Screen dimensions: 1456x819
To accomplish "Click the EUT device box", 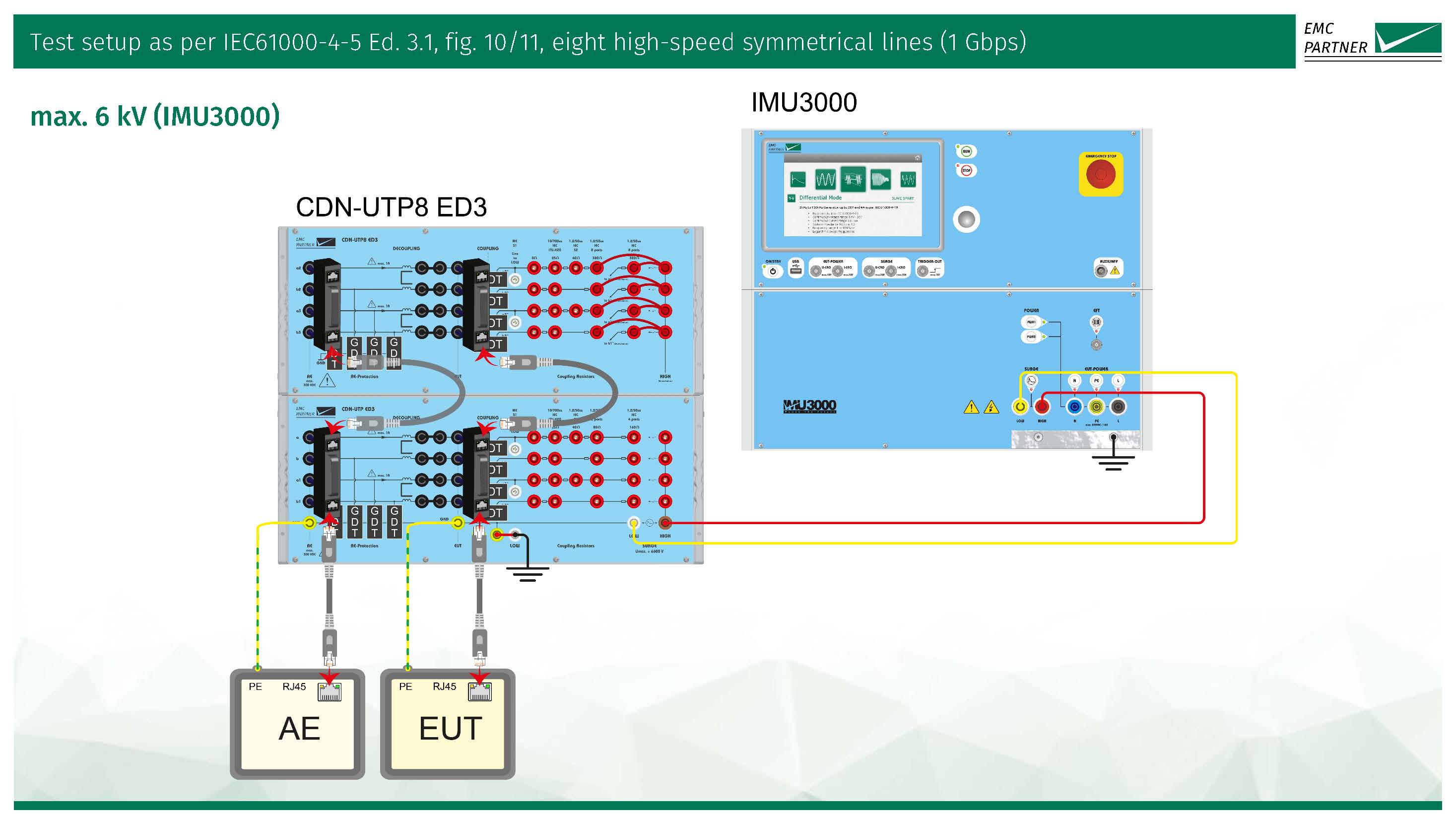I will (x=448, y=725).
